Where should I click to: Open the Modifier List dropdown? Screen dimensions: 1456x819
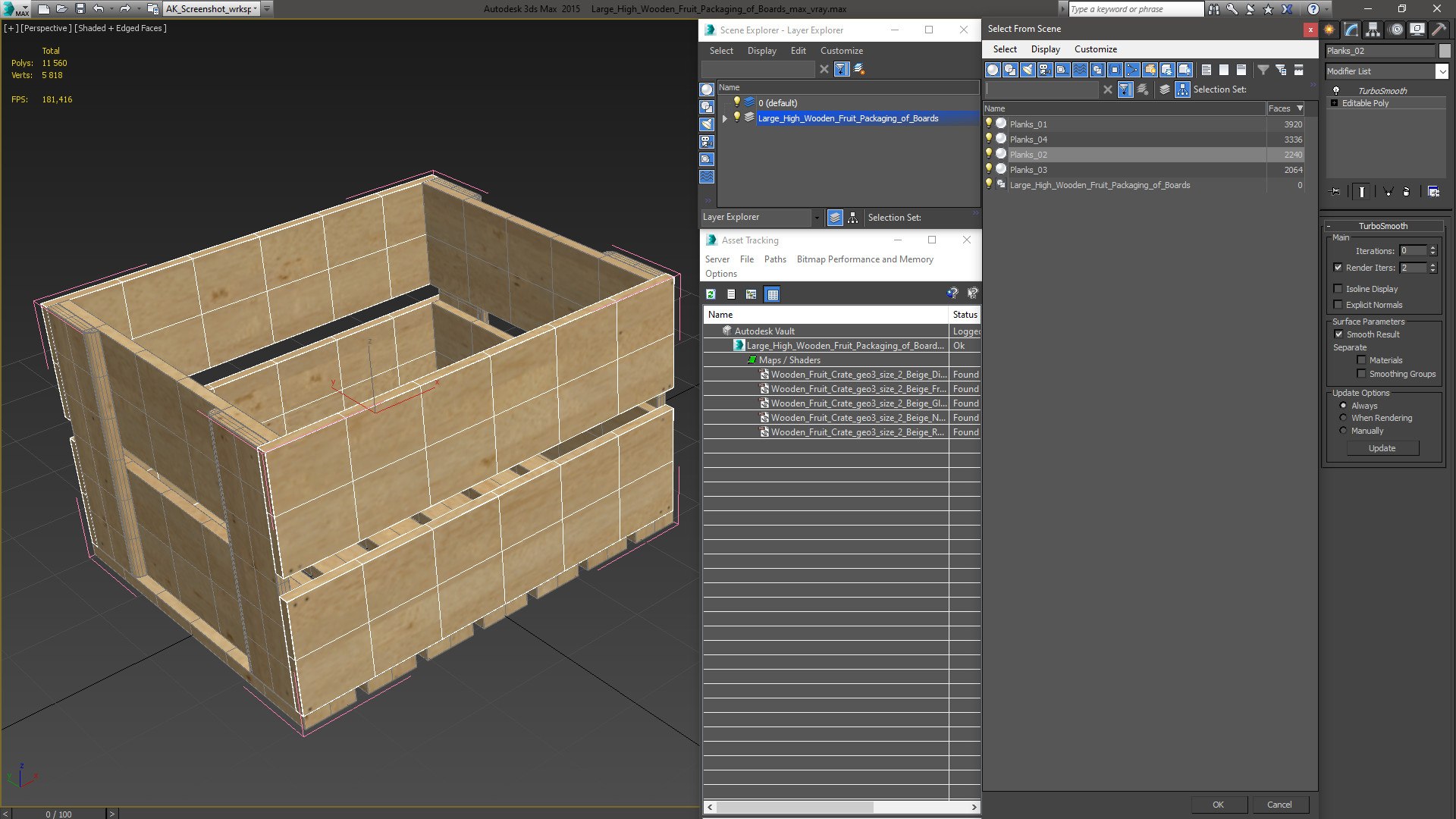1442,71
